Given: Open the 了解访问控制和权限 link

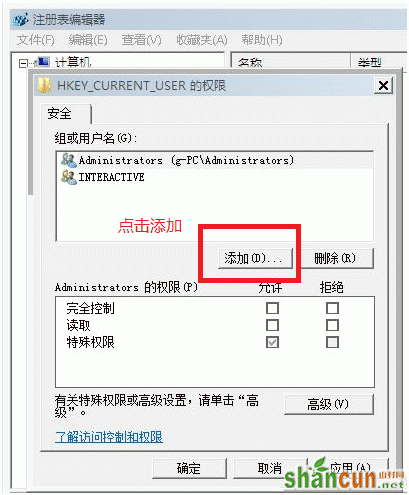Looking at the screenshot, I should [109, 437].
